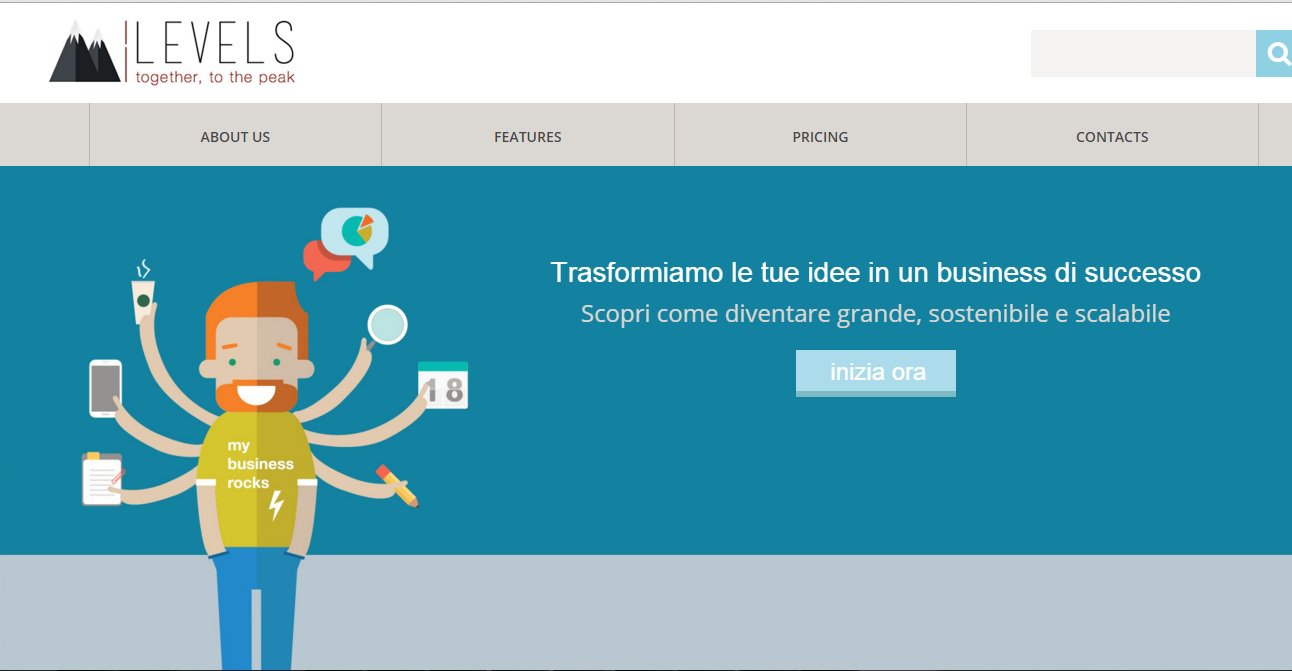Screen dimensions: 1292x671
Task: Open the Pricing page
Action: pyautogui.click(x=820, y=137)
